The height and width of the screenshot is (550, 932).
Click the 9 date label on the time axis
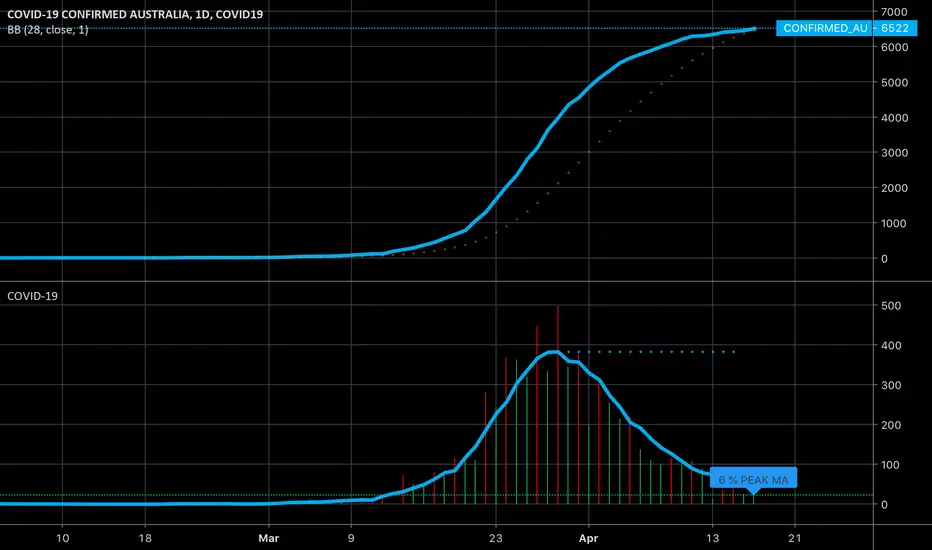coord(351,538)
